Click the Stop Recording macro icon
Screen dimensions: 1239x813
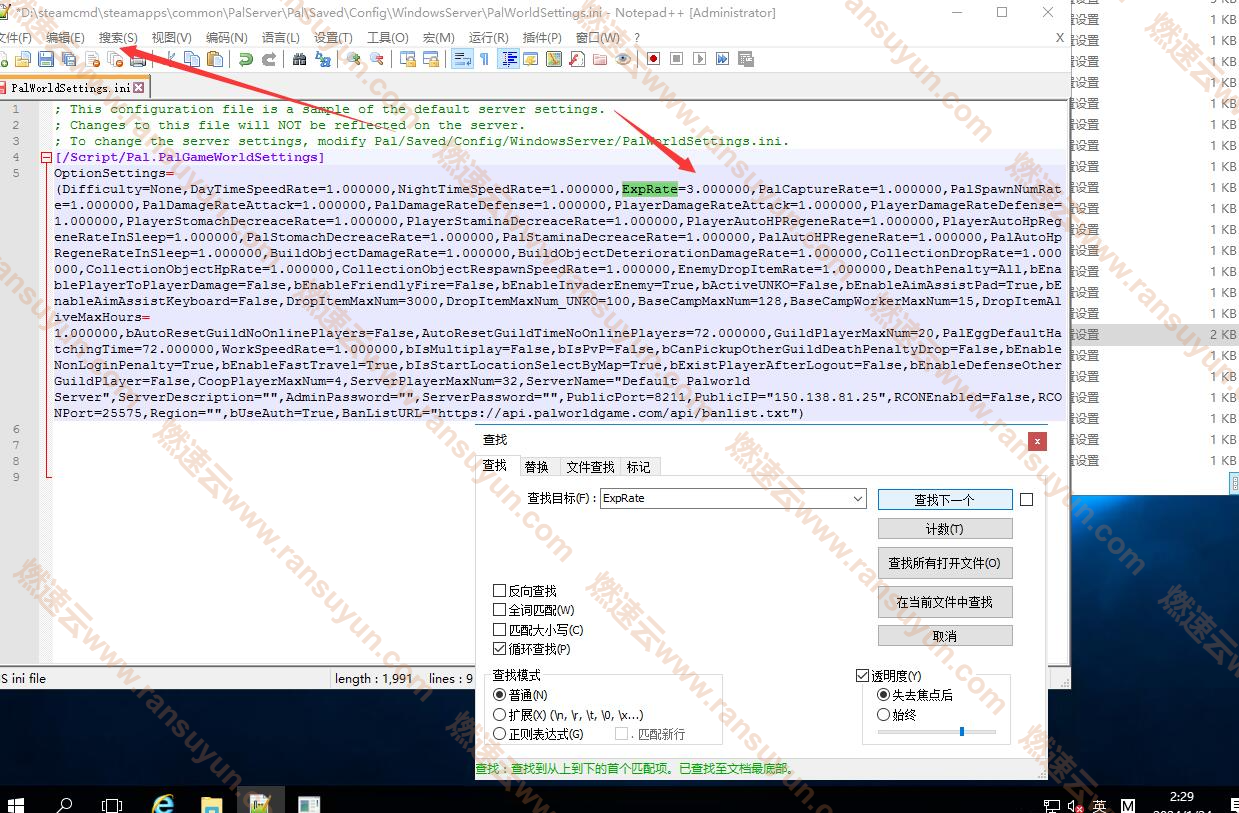tap(676, 59)
